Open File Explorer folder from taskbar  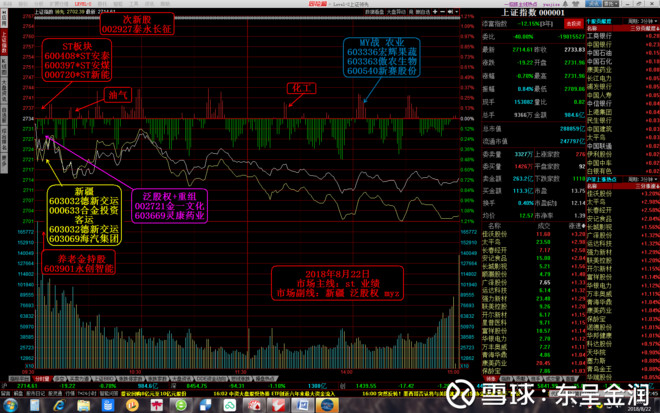[x=83, y=406]
